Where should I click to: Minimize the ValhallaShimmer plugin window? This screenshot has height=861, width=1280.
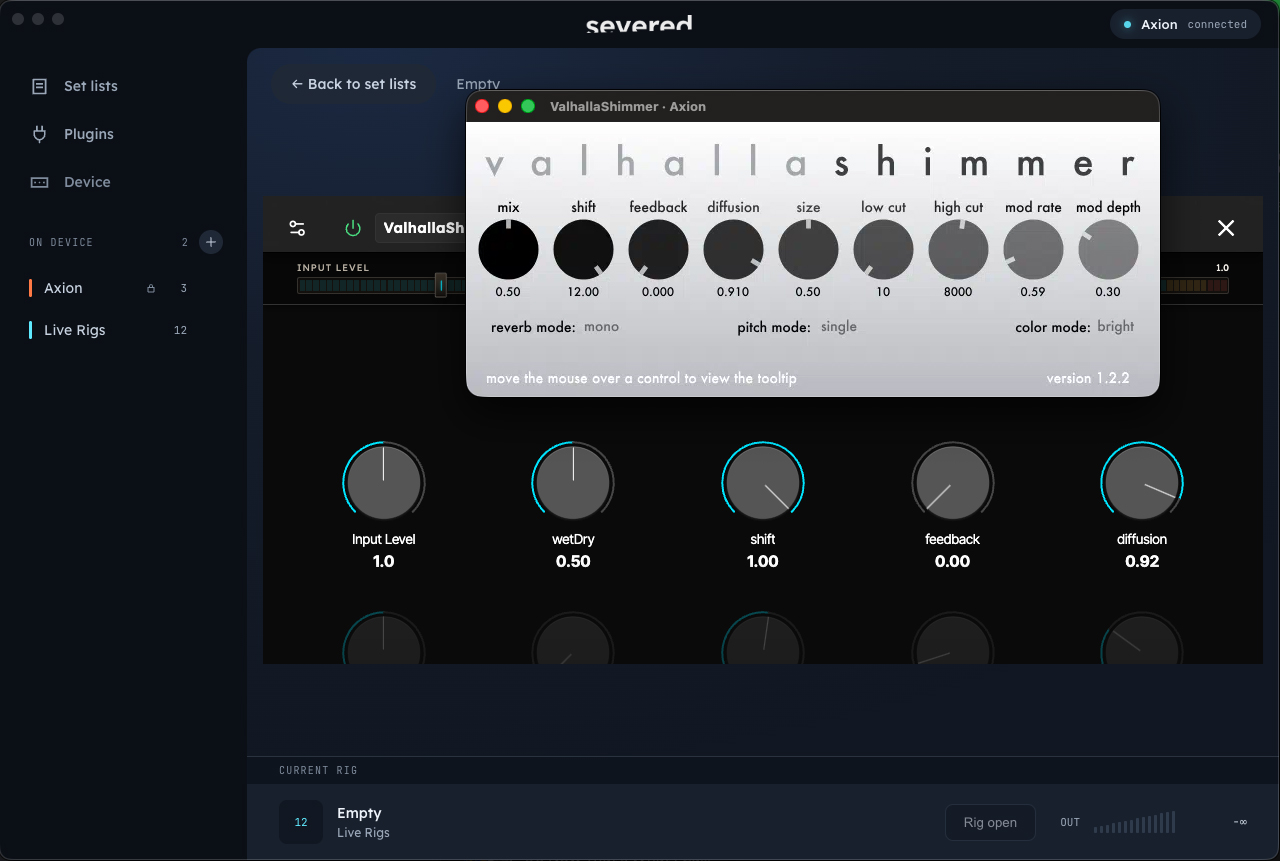505,106
